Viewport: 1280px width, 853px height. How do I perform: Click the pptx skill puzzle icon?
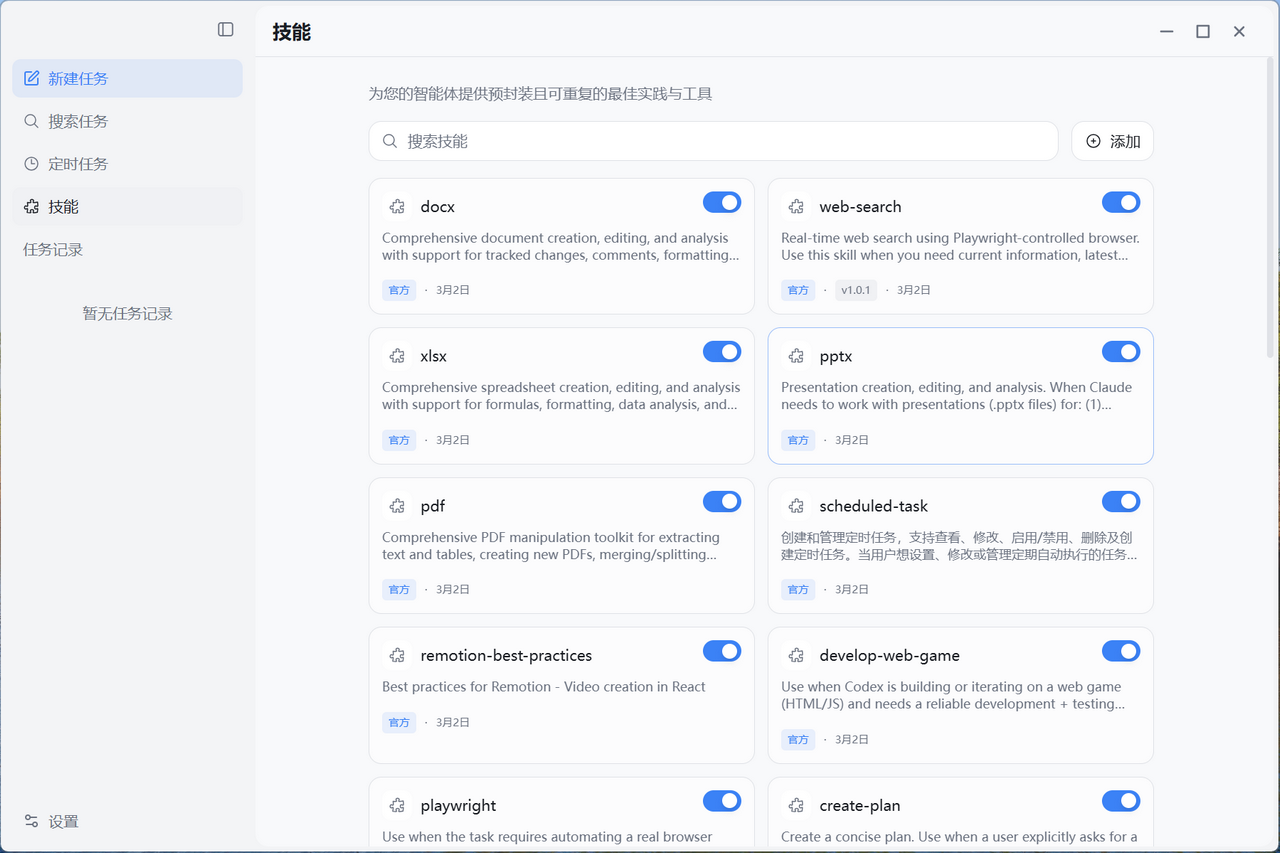pyautogui.click(x=796, y=356)
